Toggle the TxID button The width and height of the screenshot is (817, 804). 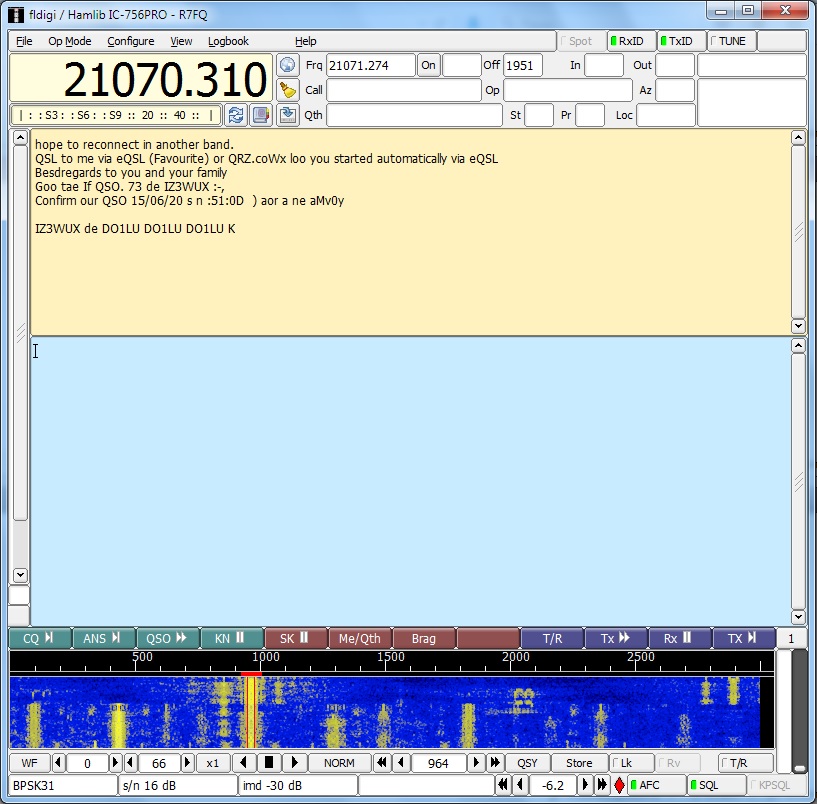(680, 41)
